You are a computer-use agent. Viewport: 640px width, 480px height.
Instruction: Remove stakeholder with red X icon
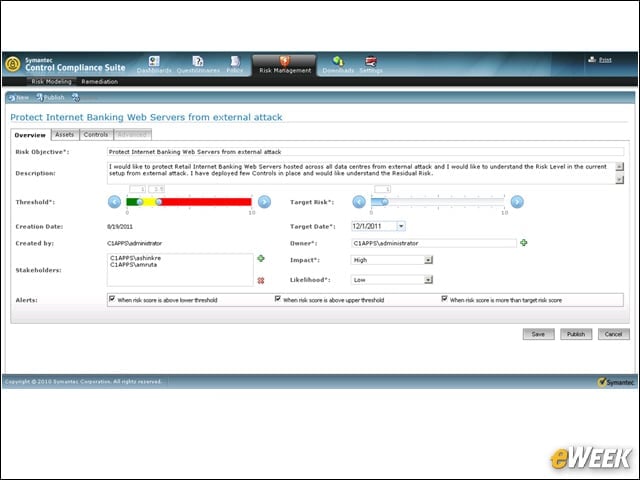tap(261, 280)
